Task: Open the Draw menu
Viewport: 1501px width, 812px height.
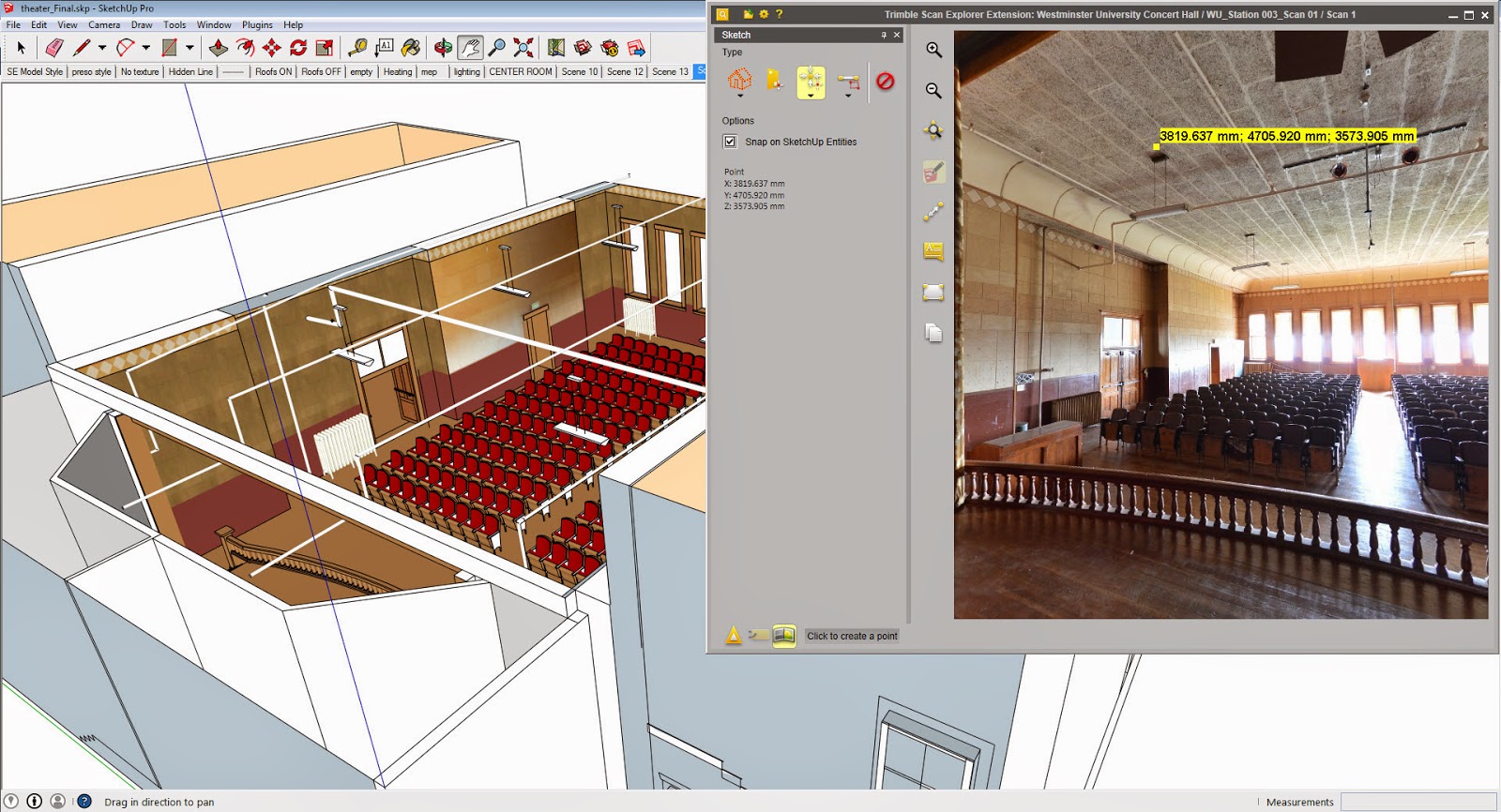Action: pyautogui.click(x=142, y=25)
